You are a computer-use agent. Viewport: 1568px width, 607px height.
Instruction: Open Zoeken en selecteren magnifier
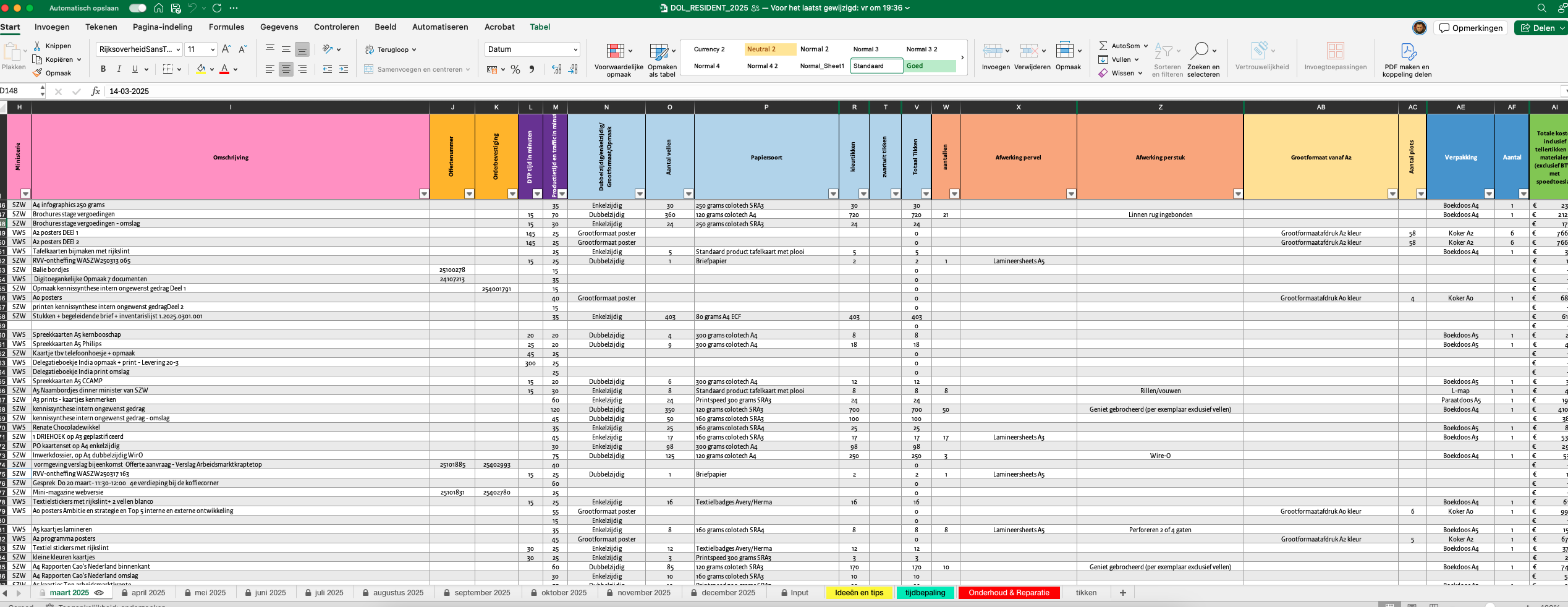tap(1203, 59)
